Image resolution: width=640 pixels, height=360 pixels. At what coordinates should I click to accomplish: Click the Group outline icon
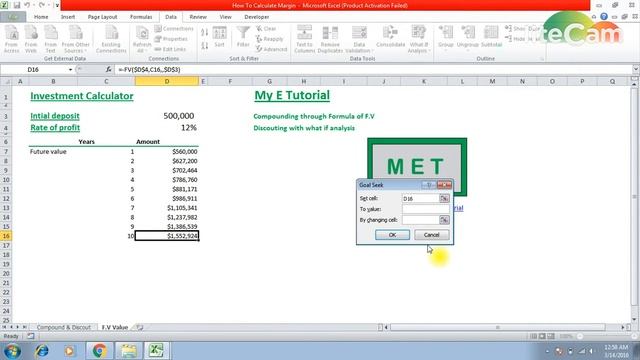(x=446, y=37)
